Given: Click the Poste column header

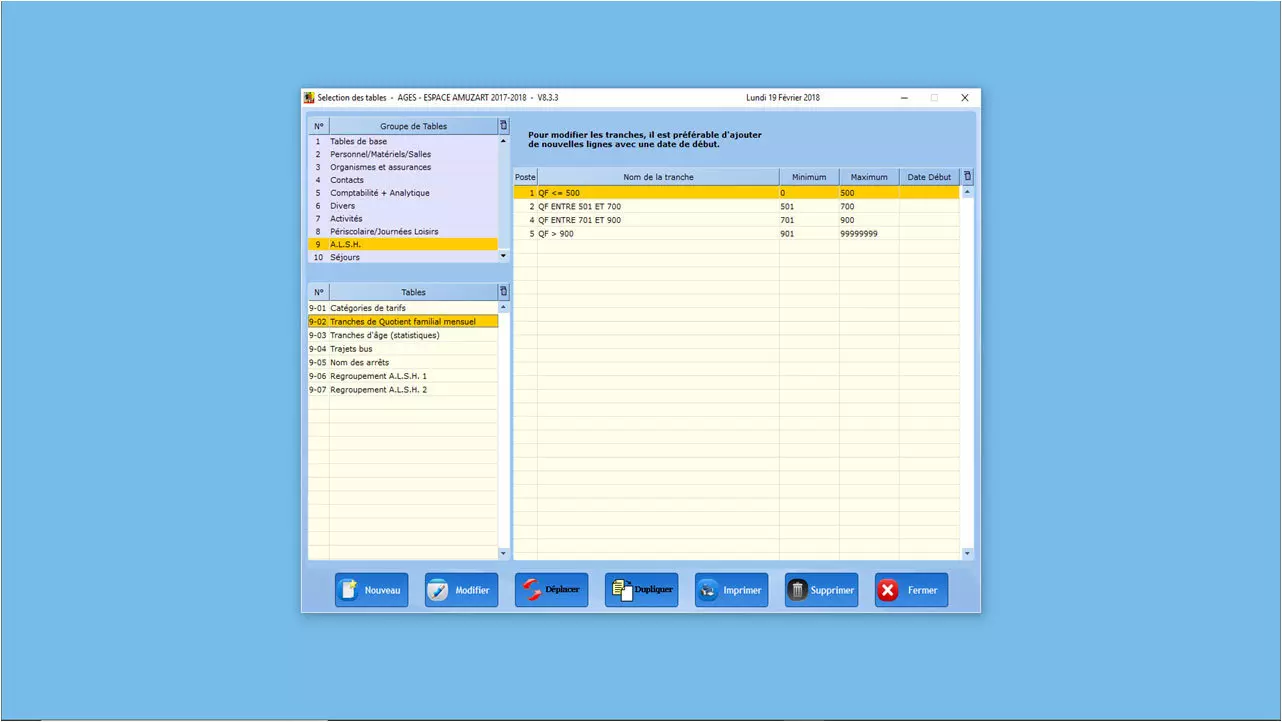Looking at the screenshot, I should click(525, 177).
